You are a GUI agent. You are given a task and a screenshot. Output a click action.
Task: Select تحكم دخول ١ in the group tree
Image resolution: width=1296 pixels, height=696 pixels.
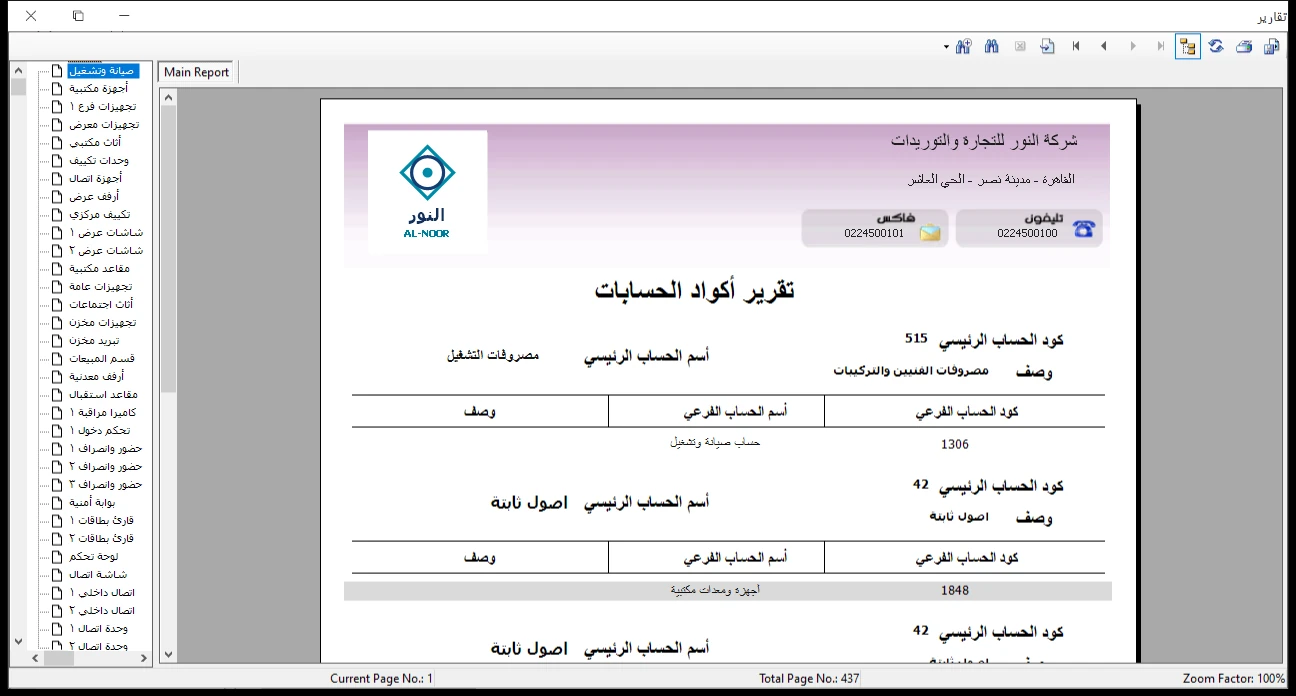pos(100,431)
